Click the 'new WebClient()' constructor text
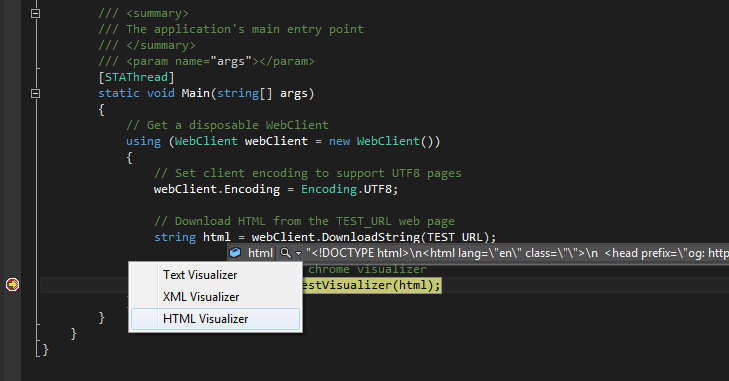The width and height of the screenshot is (729, 381). click(x=384, y=141)
